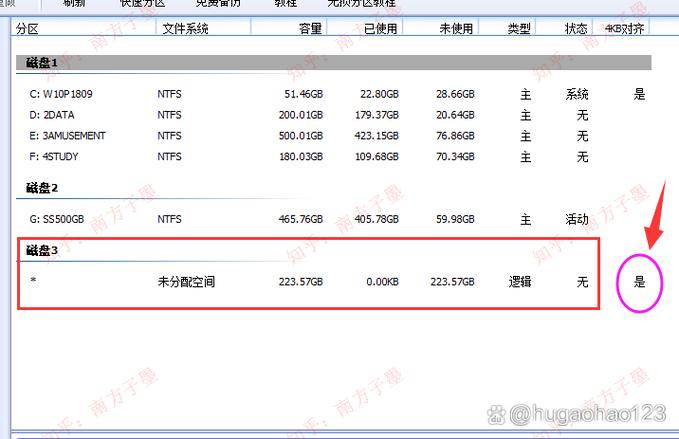Click the 22.80GB used value
679x439 pixels.
(x=379, y=94)
